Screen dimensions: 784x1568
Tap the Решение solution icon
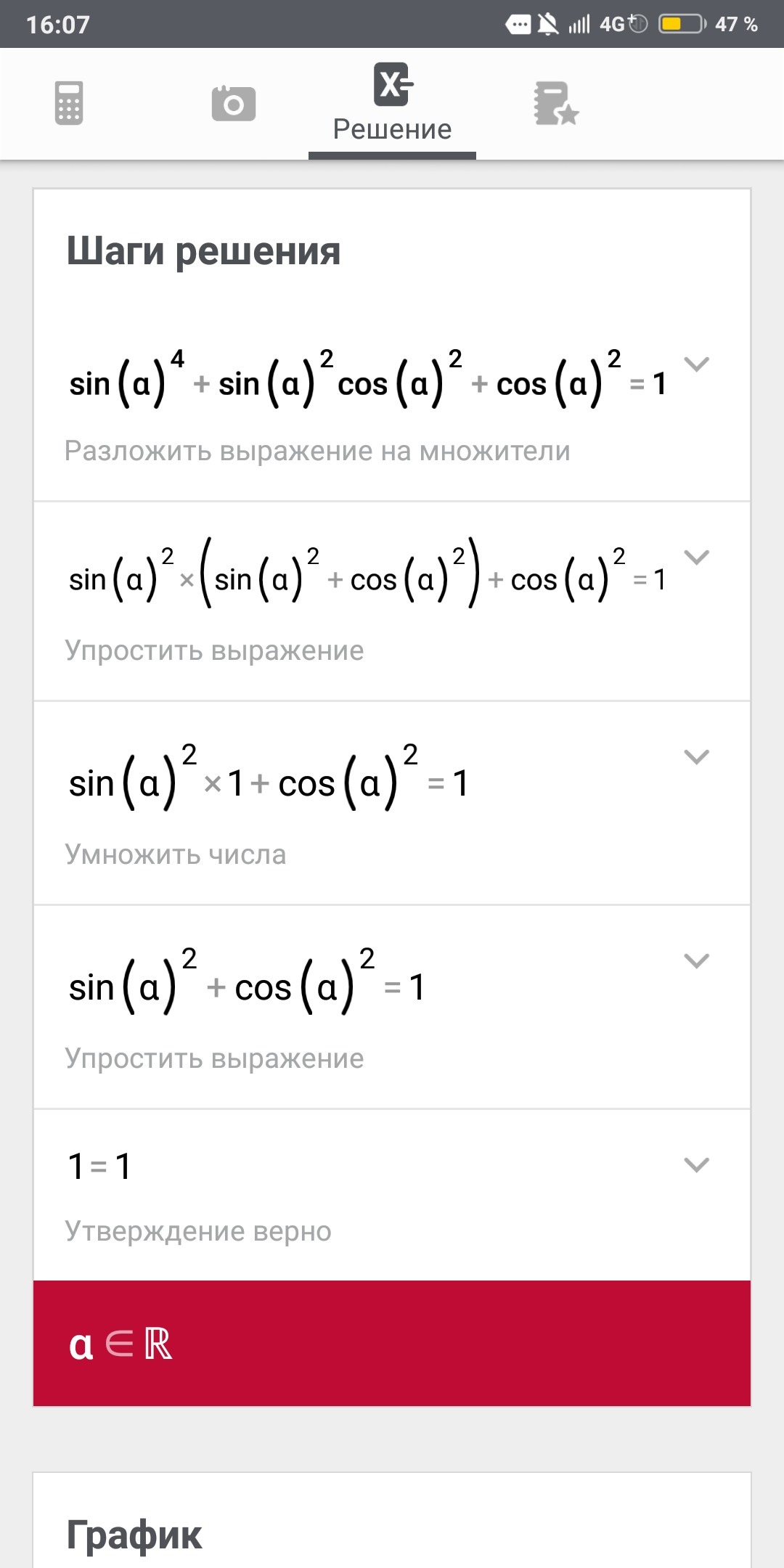[393, 84]
